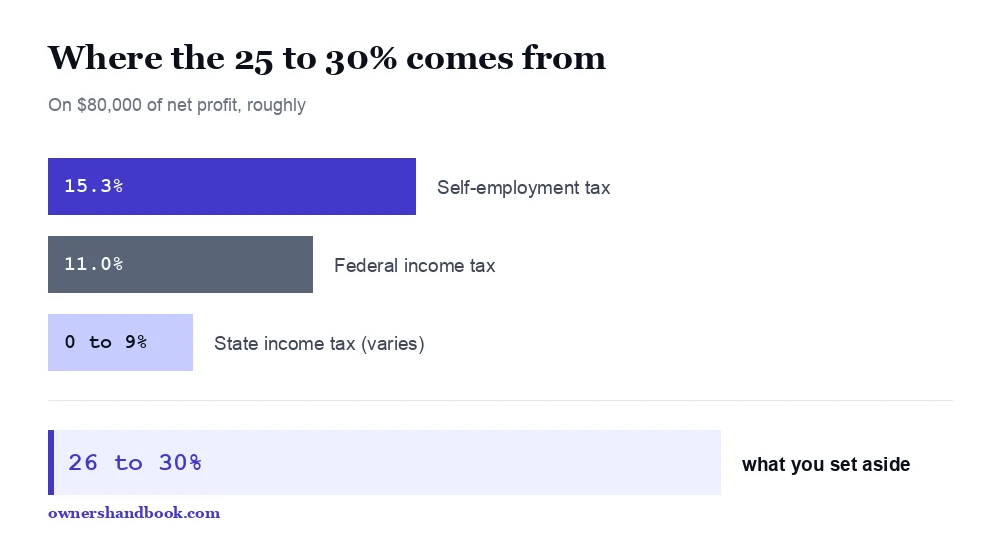Click the 15.3% value text
The width and height of the screenshot is (1000, 548).
tap(94, 186)
